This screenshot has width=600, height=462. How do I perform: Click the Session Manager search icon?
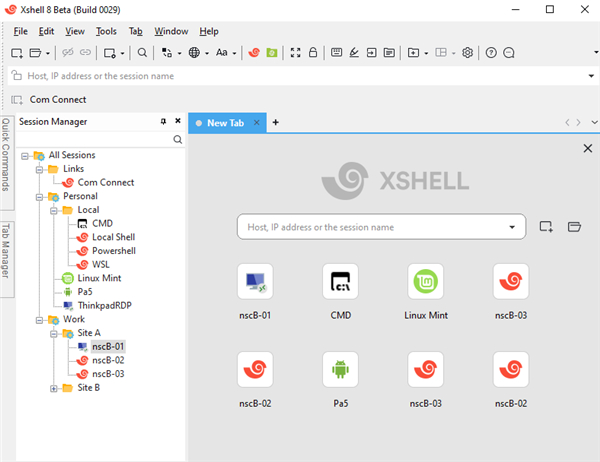coord(178,140)
